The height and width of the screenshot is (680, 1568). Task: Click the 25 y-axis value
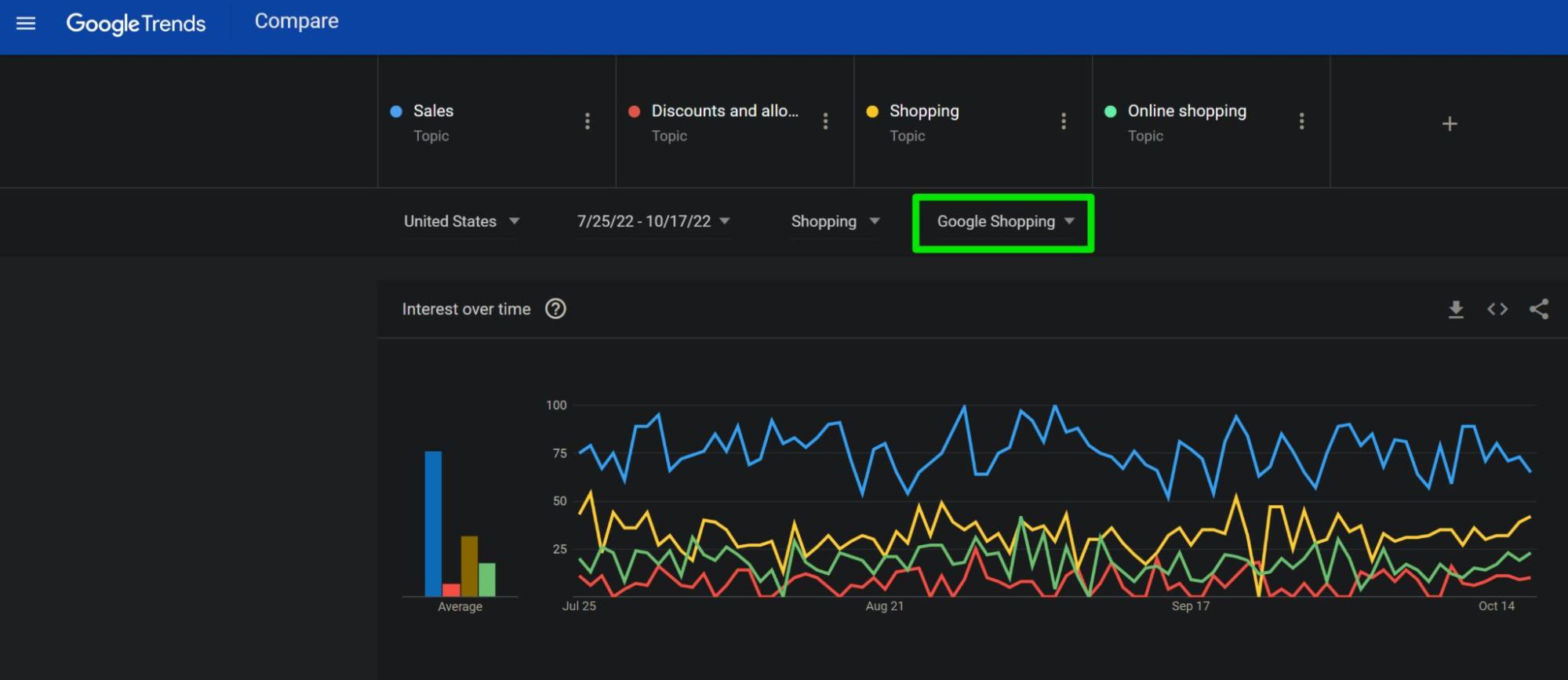(x=559, y=549)
